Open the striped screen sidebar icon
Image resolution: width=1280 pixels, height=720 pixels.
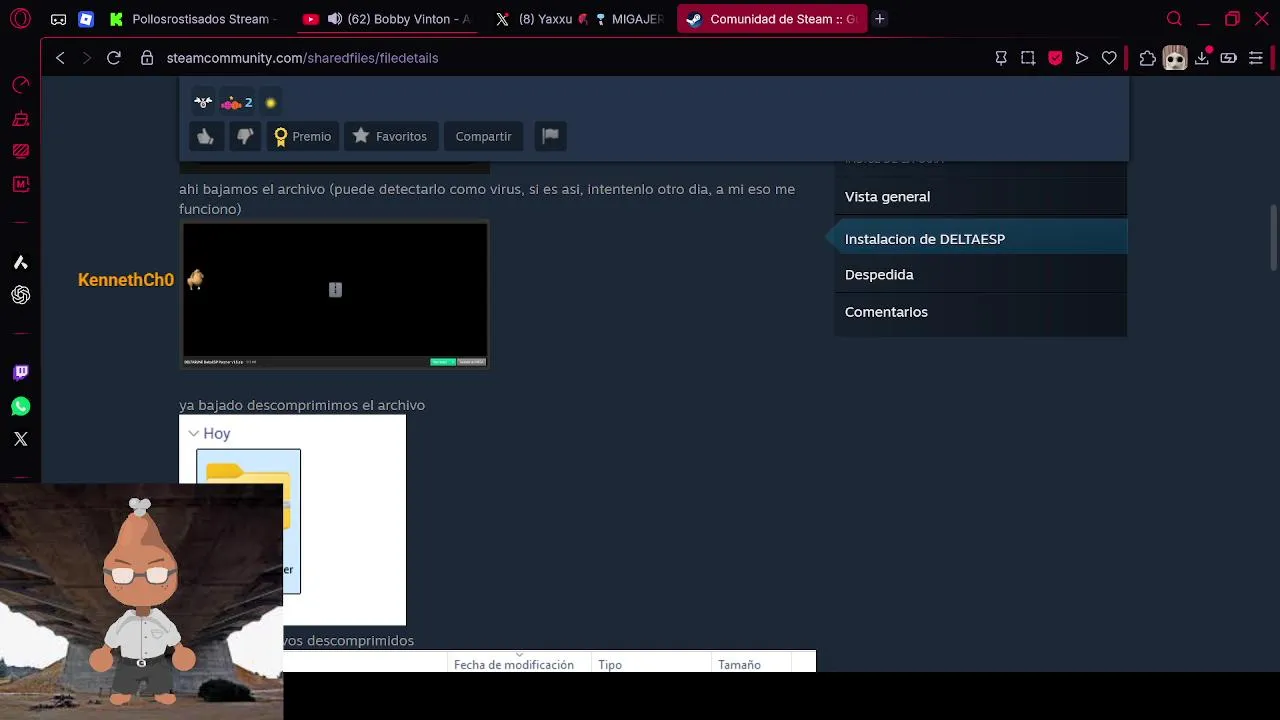(20, 151)
